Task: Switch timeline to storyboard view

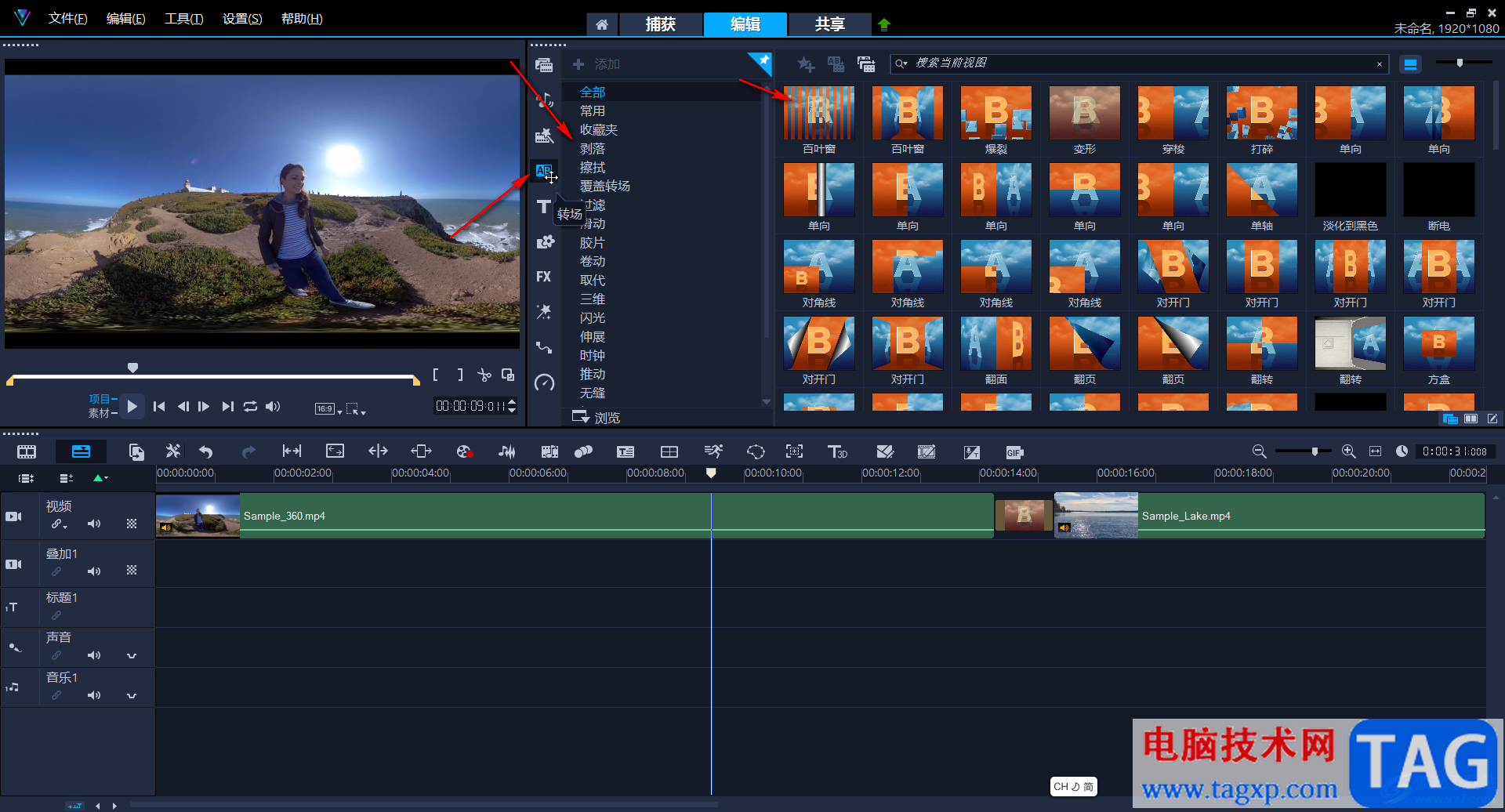Action: [x=27, y=451]
